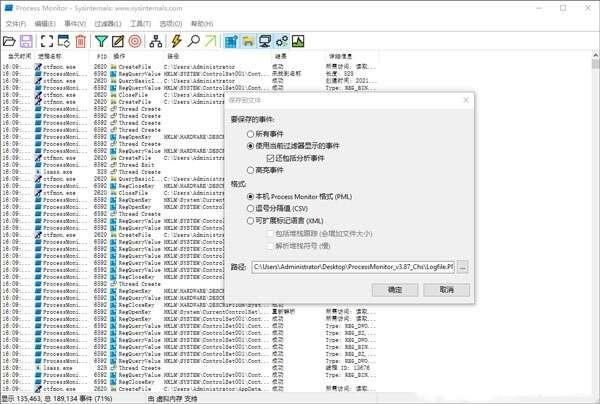Open the 工具(T) menu
Image resolution: width=600 pixels, height=404 pixels.
coord(140,23)
